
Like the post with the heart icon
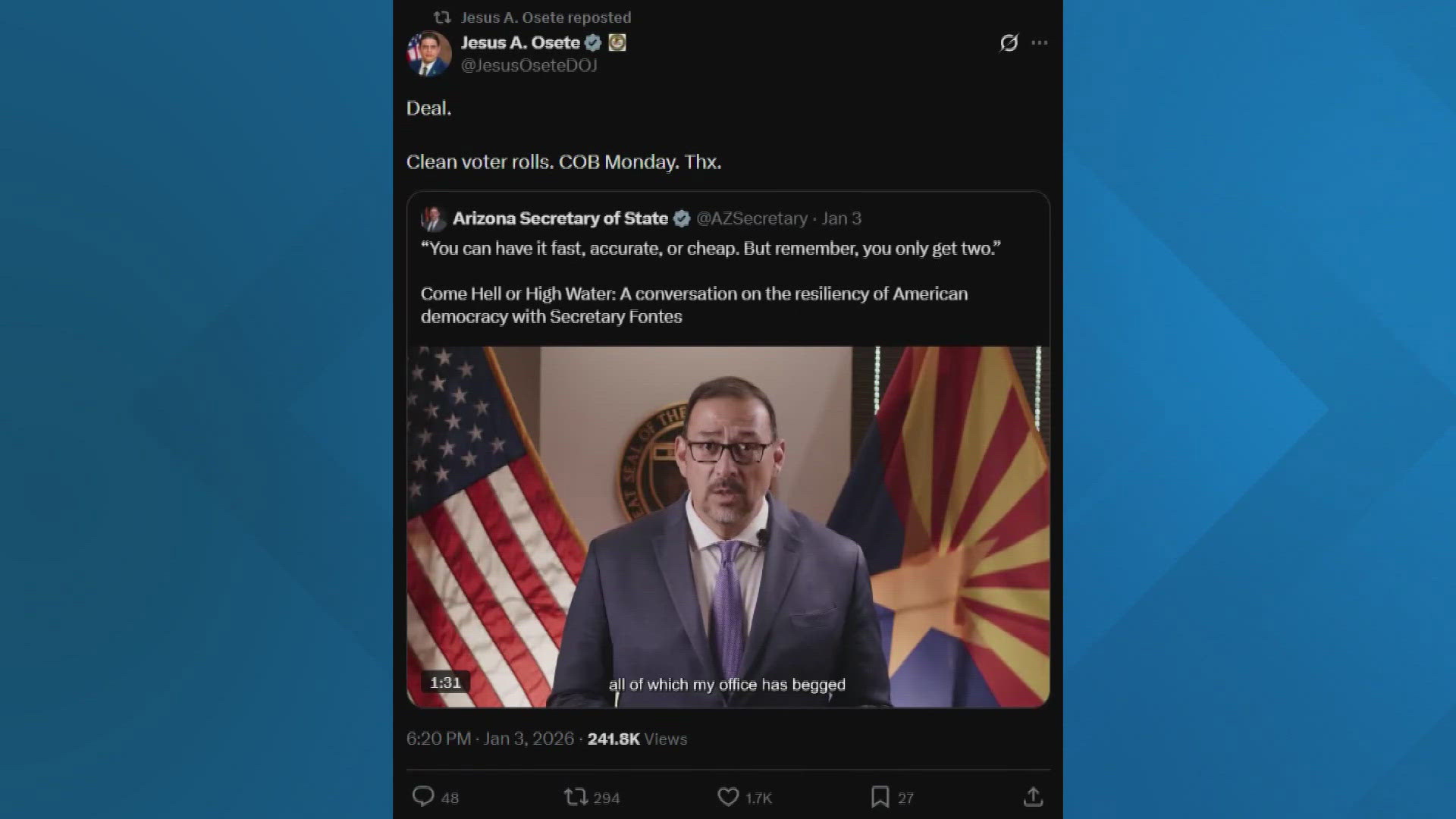728,797
